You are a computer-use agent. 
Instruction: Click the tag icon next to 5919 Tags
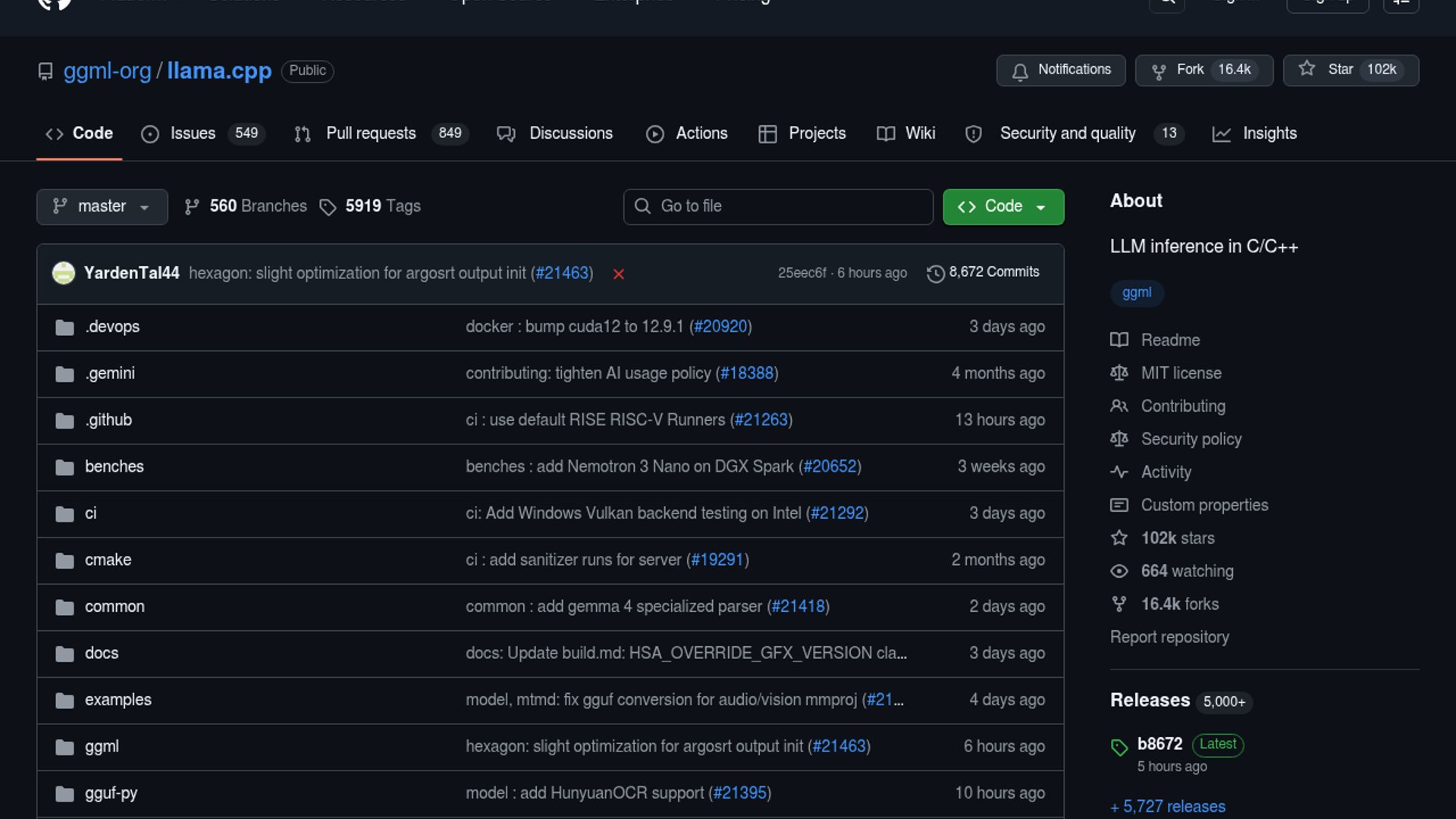click(x=328, y=207)
